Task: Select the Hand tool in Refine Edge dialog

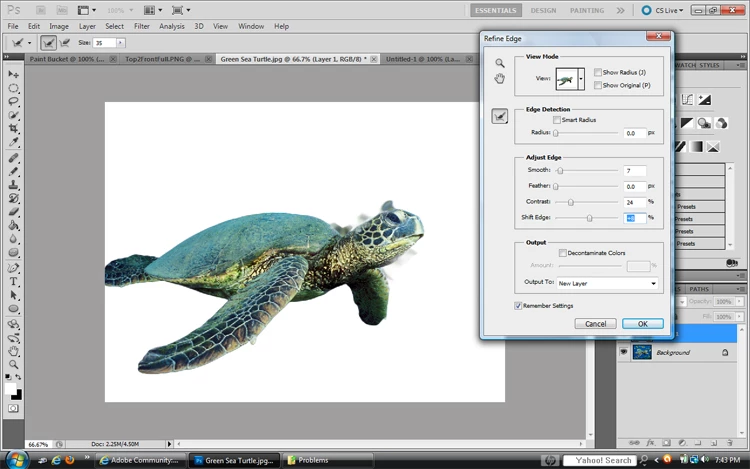Action: tap(500, 79)
